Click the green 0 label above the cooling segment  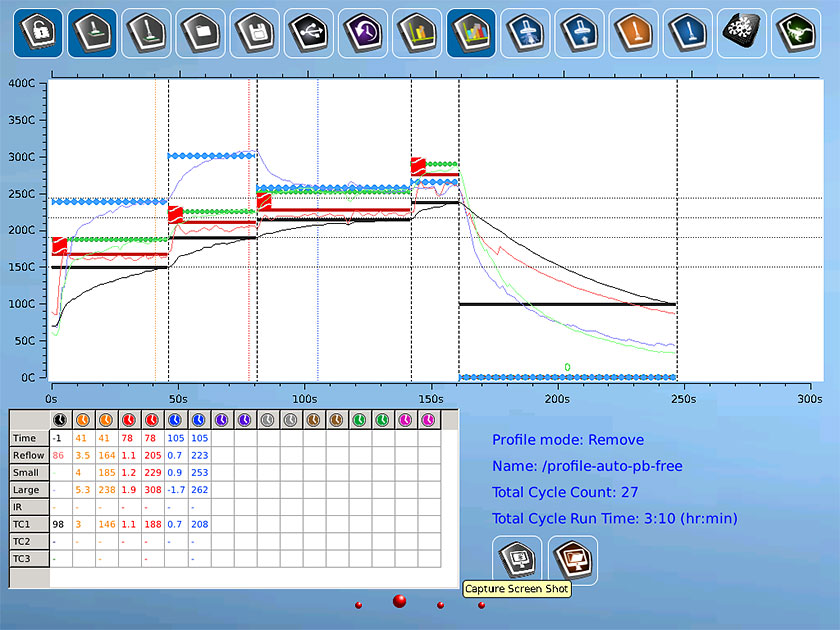pyautogui.click(x=567, y=368)
